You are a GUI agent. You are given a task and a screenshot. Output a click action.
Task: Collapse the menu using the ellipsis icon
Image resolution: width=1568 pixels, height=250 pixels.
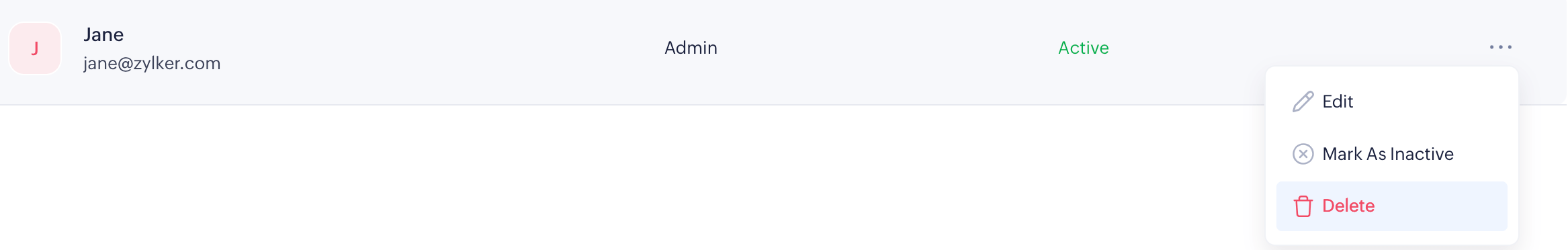coord(1500,47)
